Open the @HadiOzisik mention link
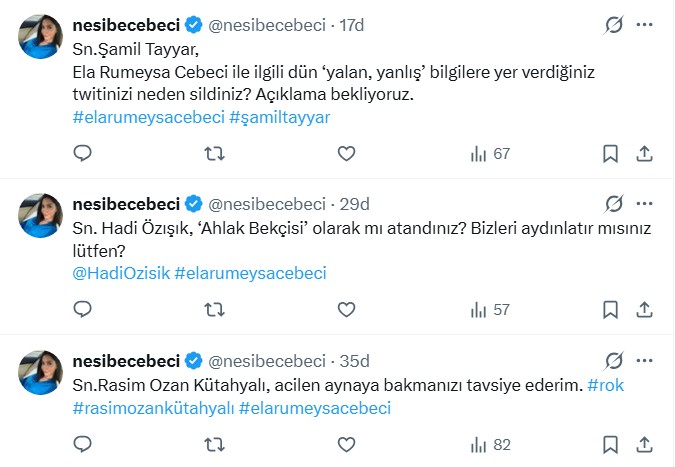This screenshot has width=675, height=467. 121,272
